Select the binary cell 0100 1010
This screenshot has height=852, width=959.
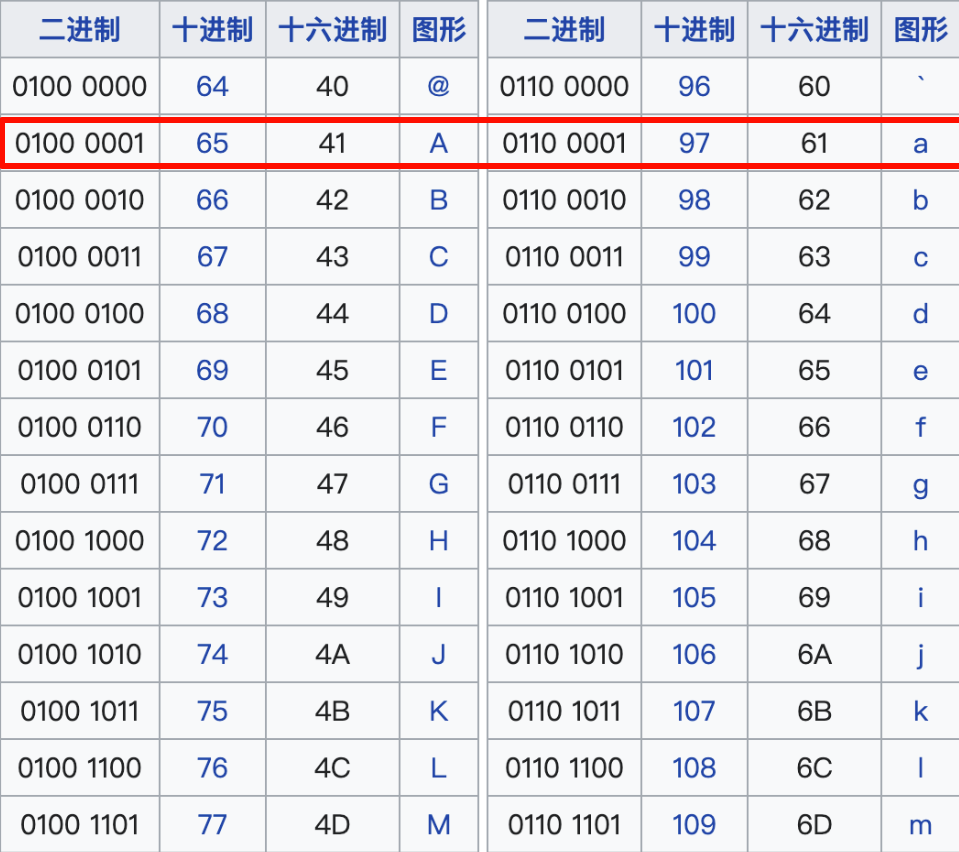79,655
